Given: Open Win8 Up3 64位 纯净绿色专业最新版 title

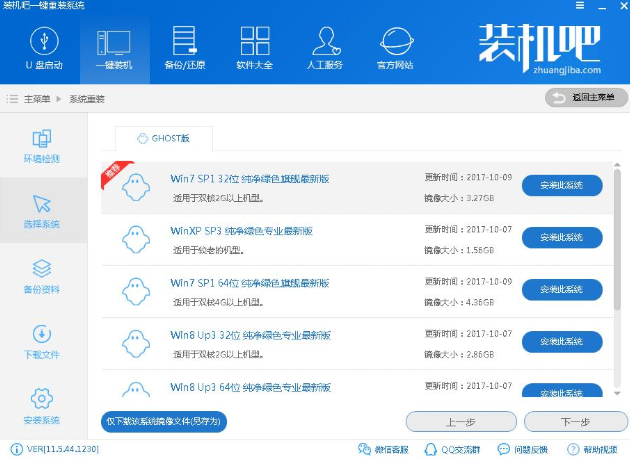Looking at the screenshot, I should [250, 388].
